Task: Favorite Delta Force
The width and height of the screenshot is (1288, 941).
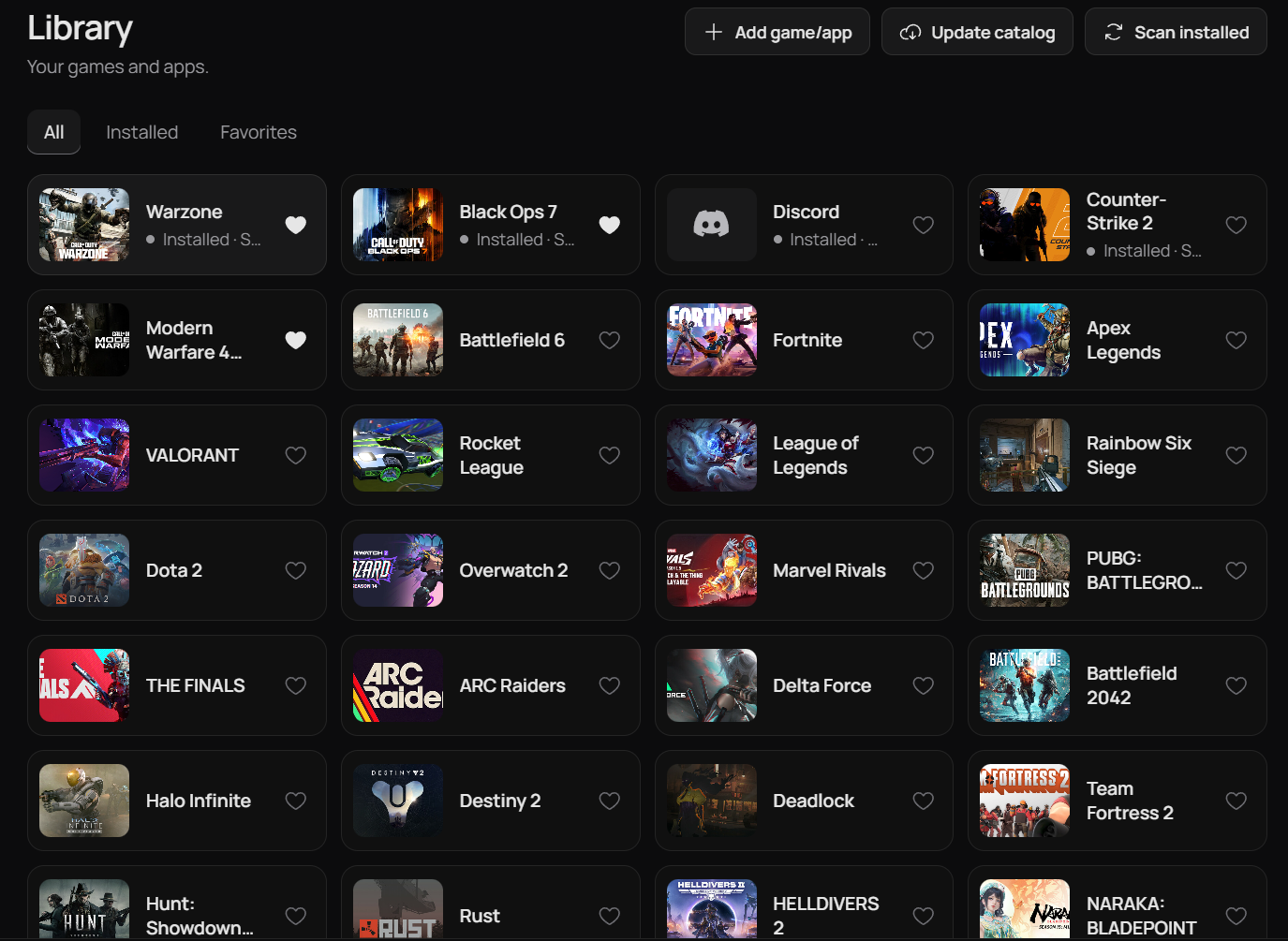Action: (924, 685)
